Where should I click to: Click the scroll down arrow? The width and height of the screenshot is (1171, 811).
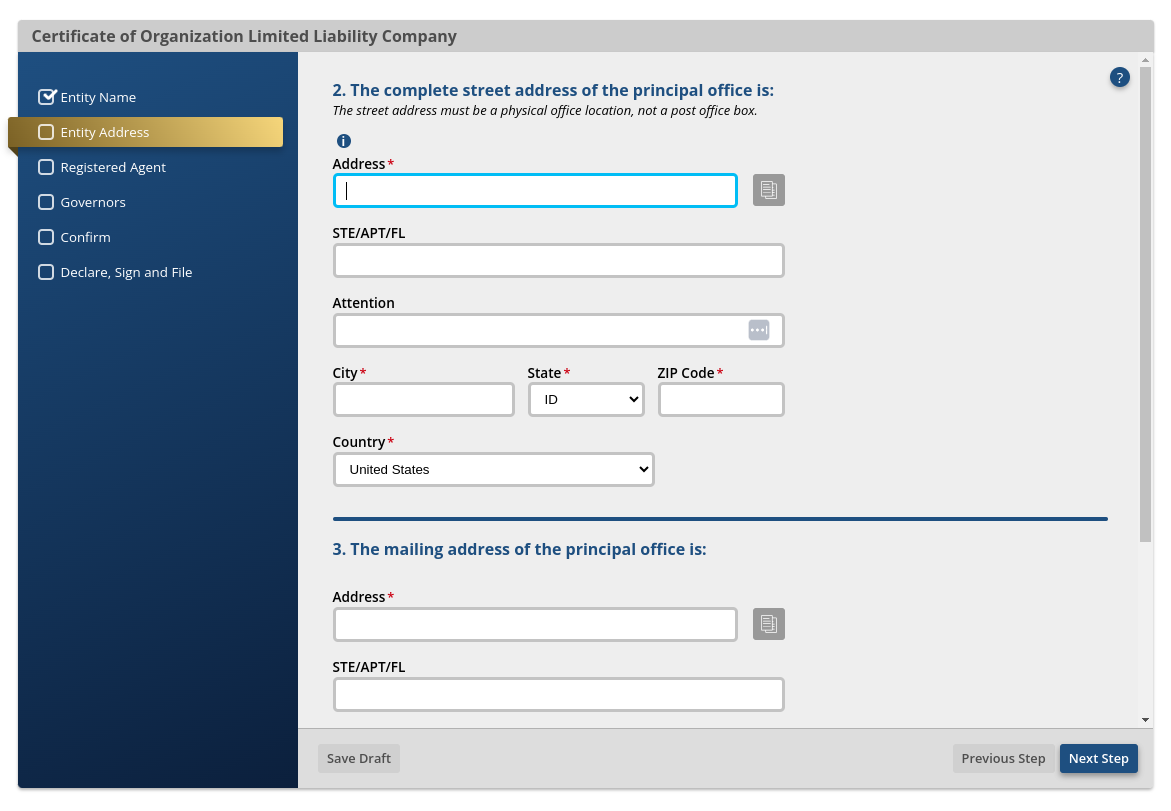(1145, 719)
